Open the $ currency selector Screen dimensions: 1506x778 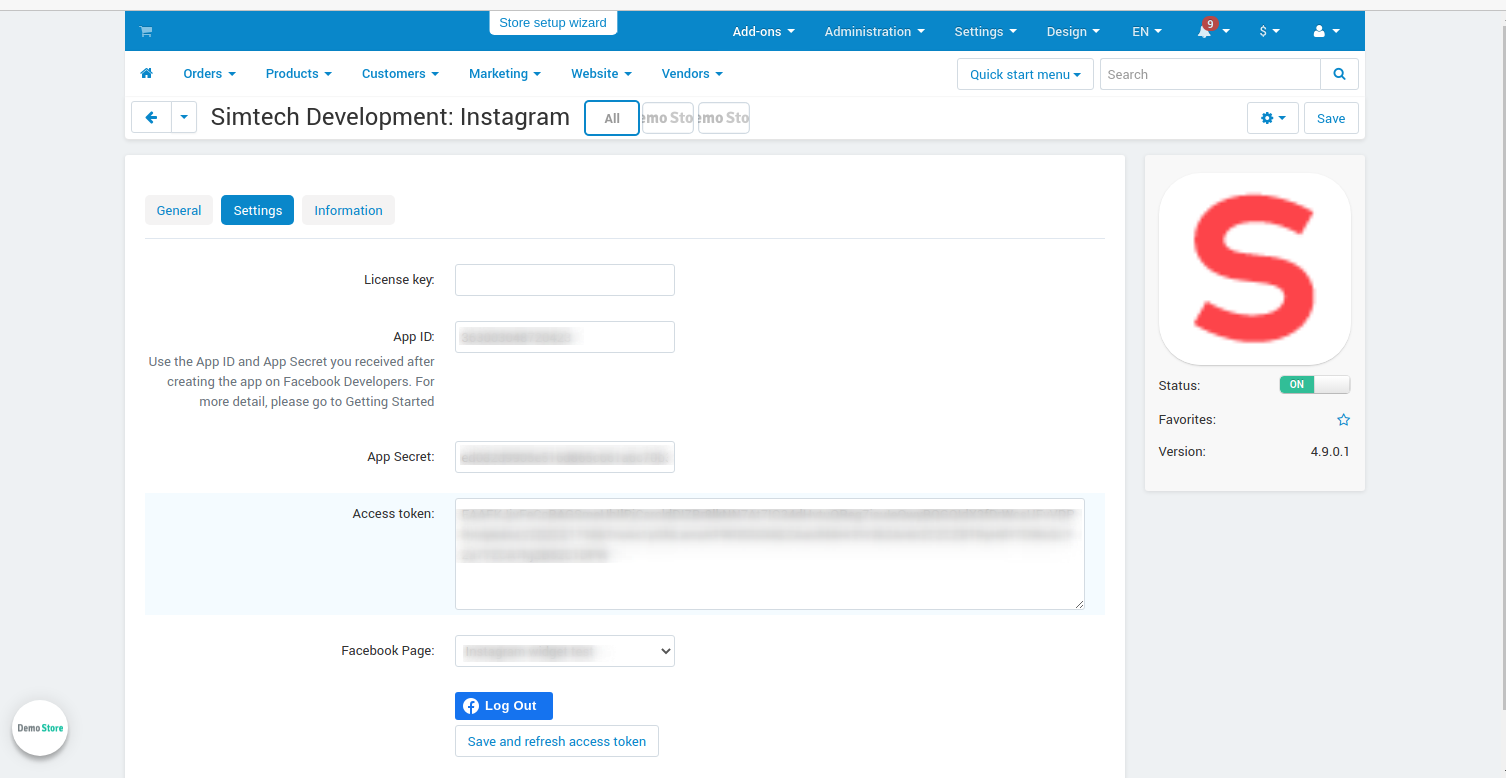tap(1270, 31)
